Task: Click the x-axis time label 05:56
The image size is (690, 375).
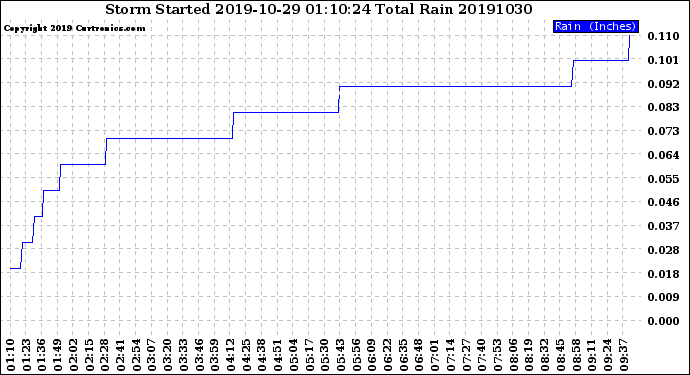Action: tap(356, 355)
